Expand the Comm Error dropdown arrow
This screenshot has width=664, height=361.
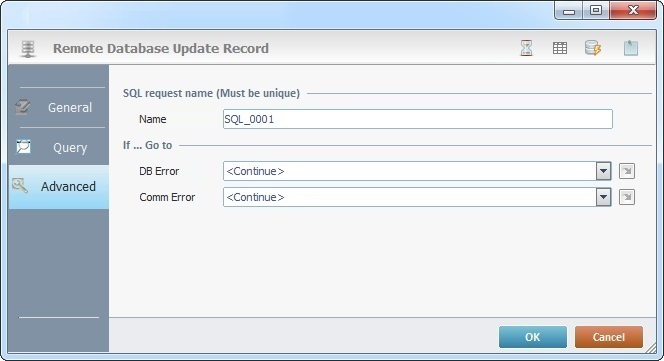pos(603,197)
